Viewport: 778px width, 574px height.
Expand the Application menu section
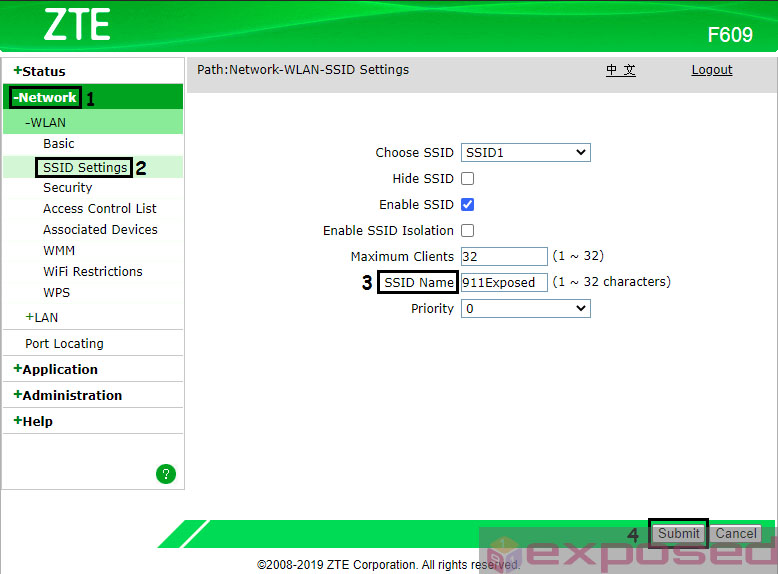(56, 370)
